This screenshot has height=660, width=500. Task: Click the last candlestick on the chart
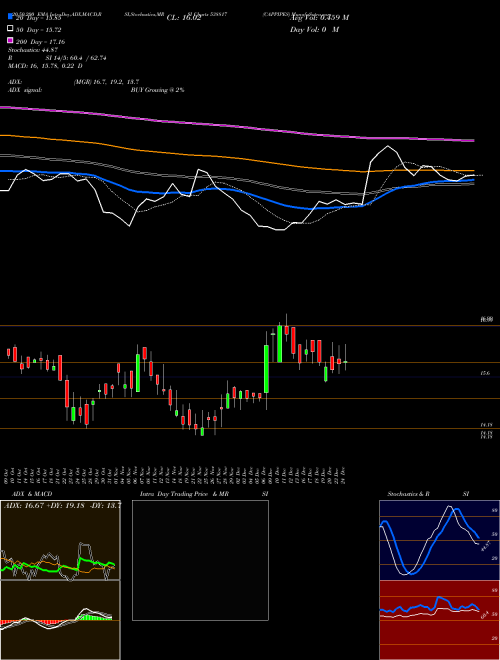pyautogui.click(x=346, y=362)
